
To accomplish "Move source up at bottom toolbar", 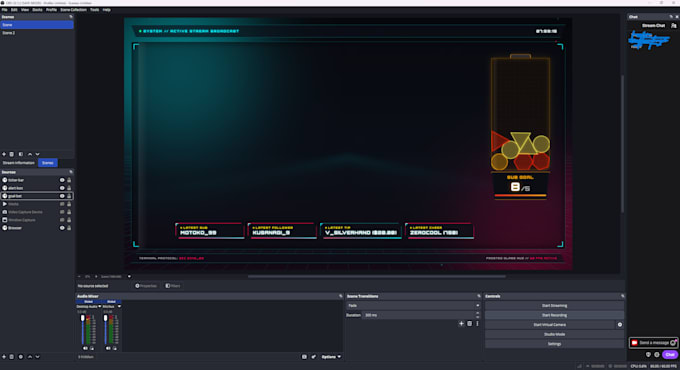I will point(30,357).
